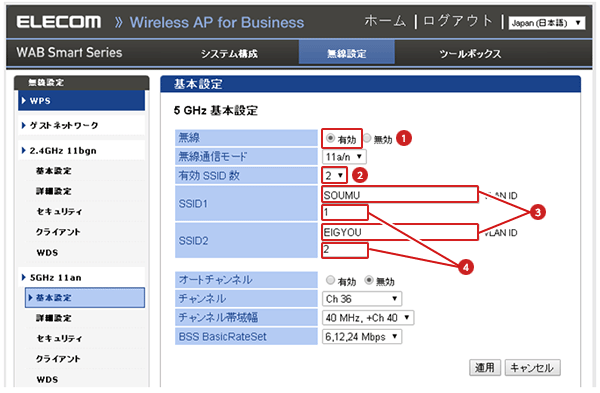Screen dimensions: 600x393
Task: Open WDS under 2.4GHz 11bgn
Action: 47,253
